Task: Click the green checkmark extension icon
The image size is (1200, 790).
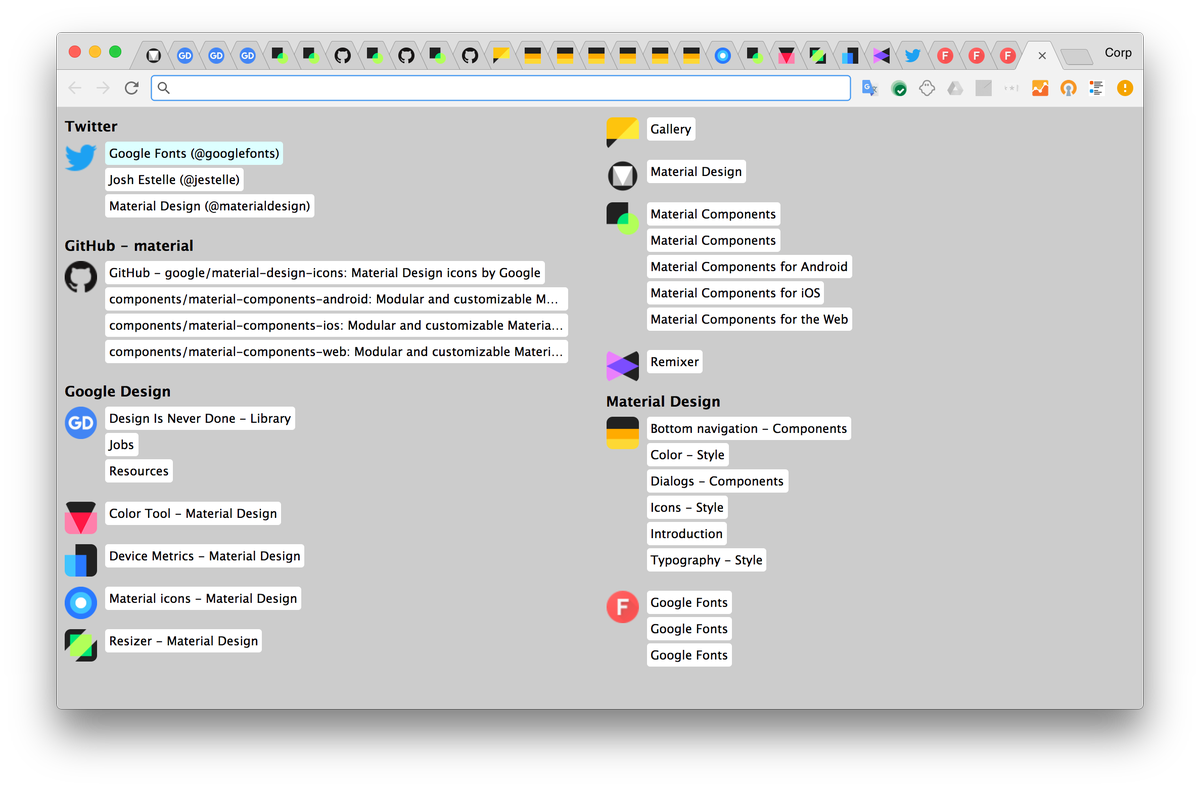Action: pos(899,88)
